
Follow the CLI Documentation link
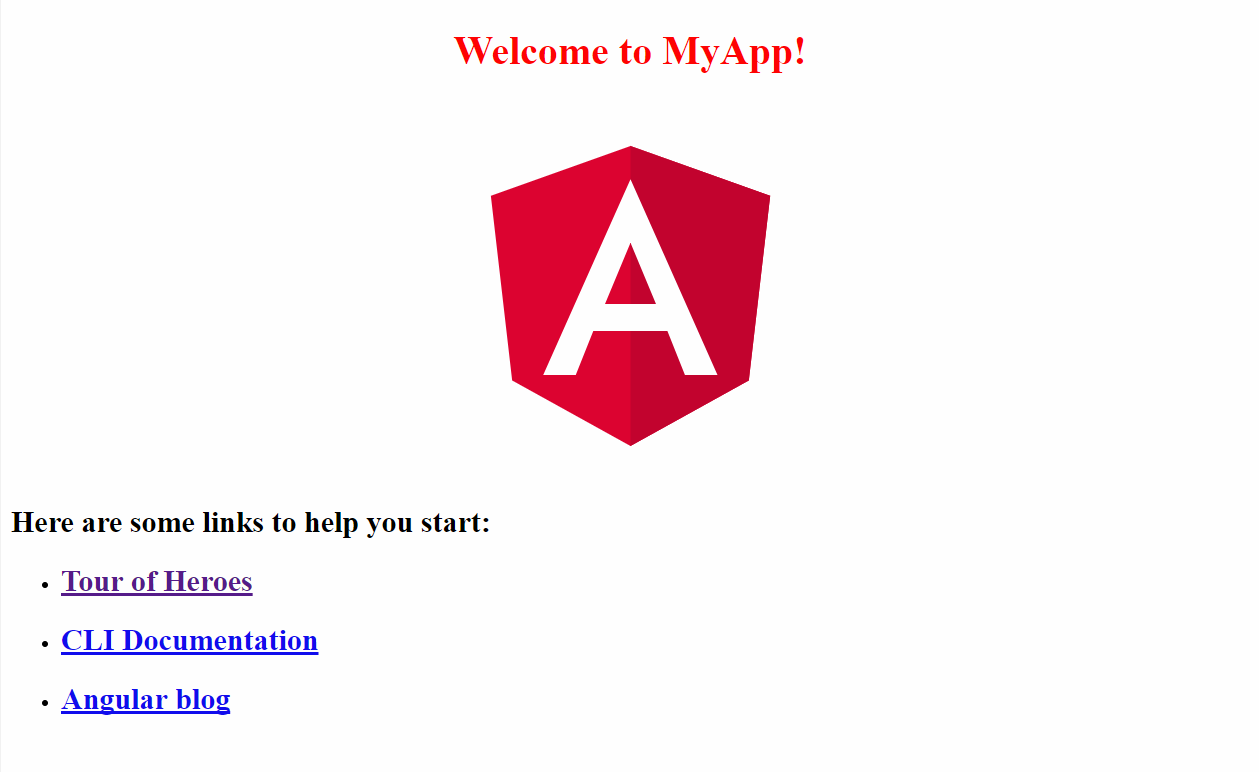point(190,640)
